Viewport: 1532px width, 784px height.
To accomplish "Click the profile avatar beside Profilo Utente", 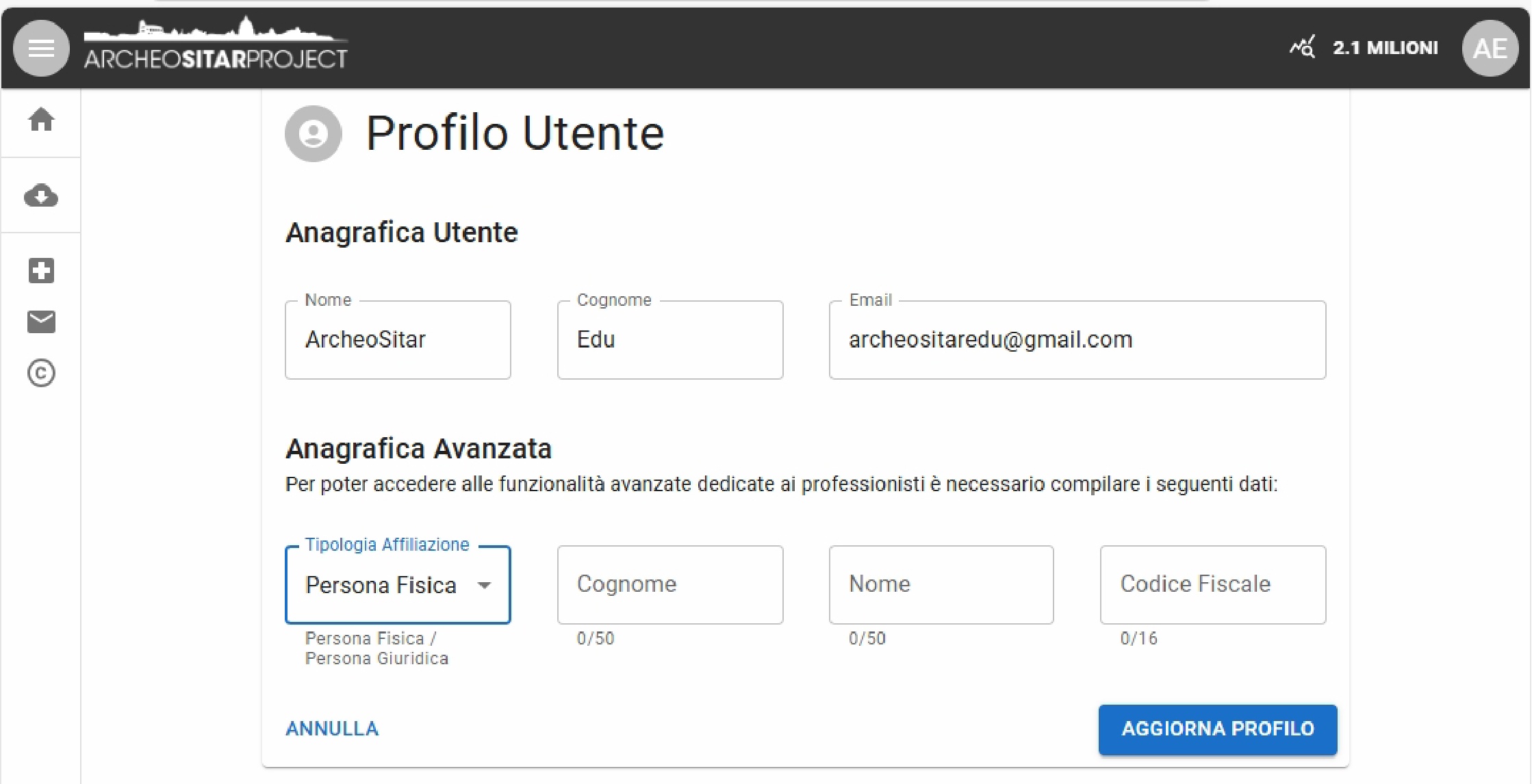I will [x=313, y=133].
